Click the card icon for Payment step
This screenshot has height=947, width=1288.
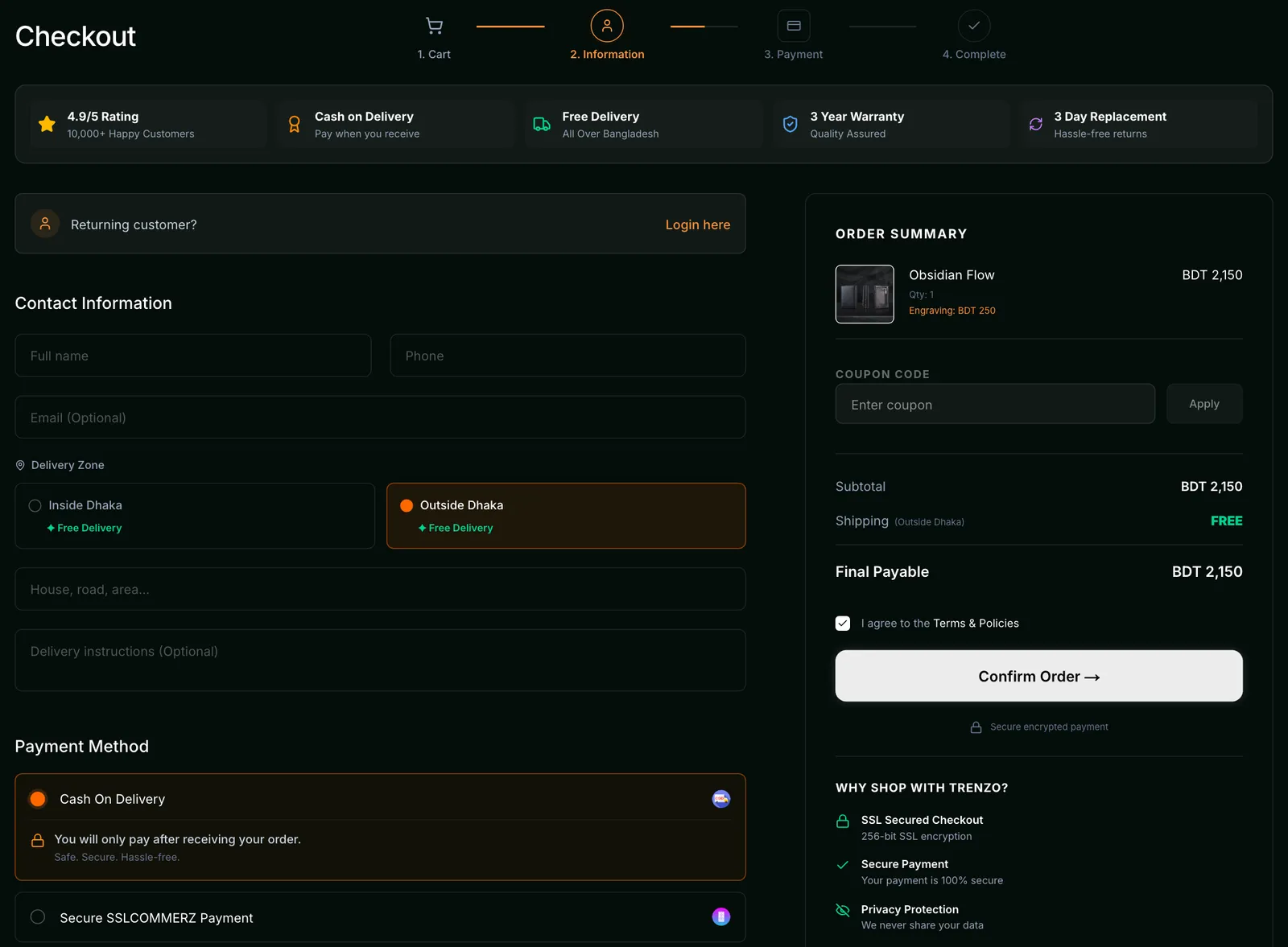coord(794,26)
